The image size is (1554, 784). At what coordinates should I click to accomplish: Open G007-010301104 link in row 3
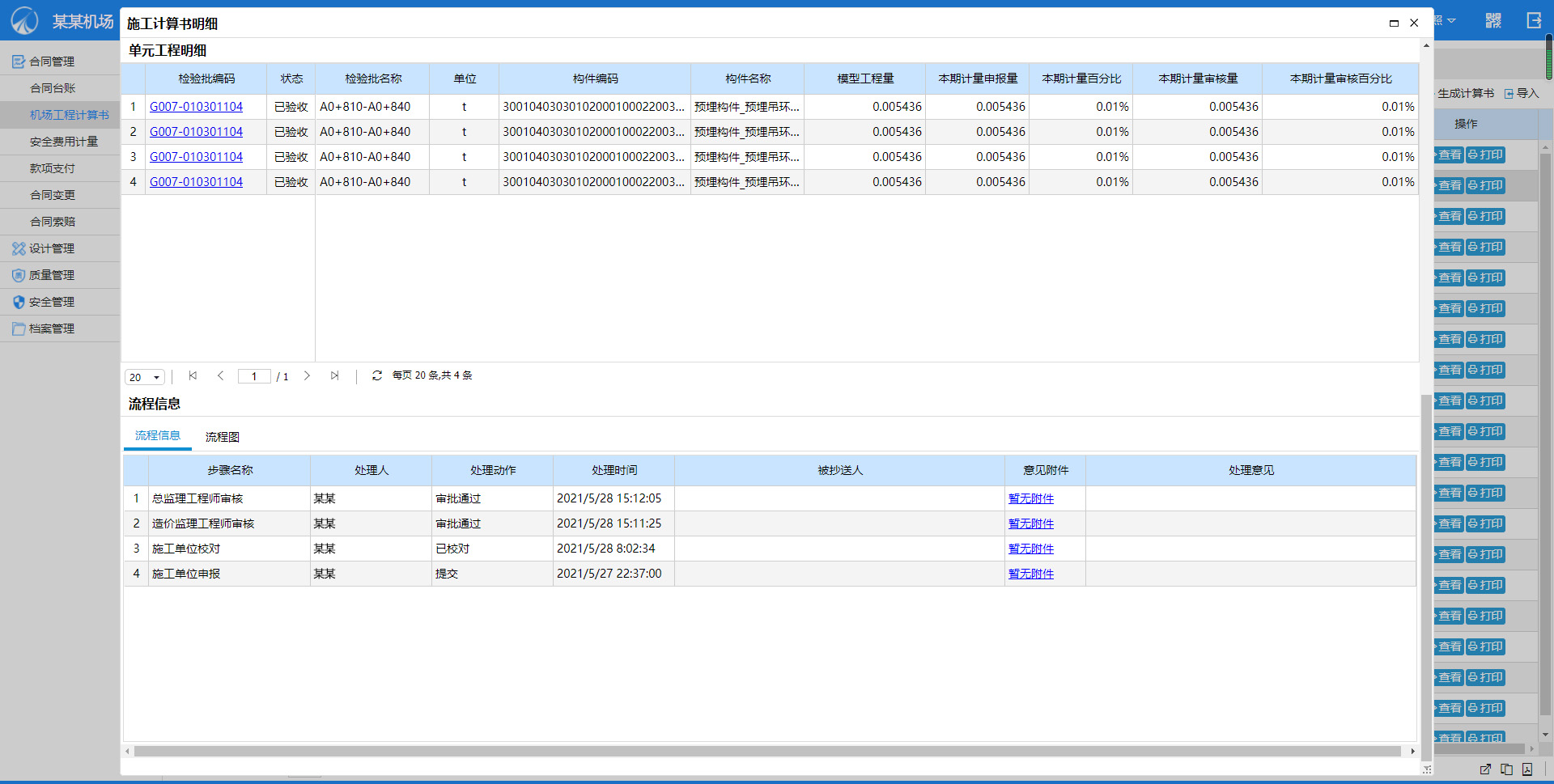point(196,157)
